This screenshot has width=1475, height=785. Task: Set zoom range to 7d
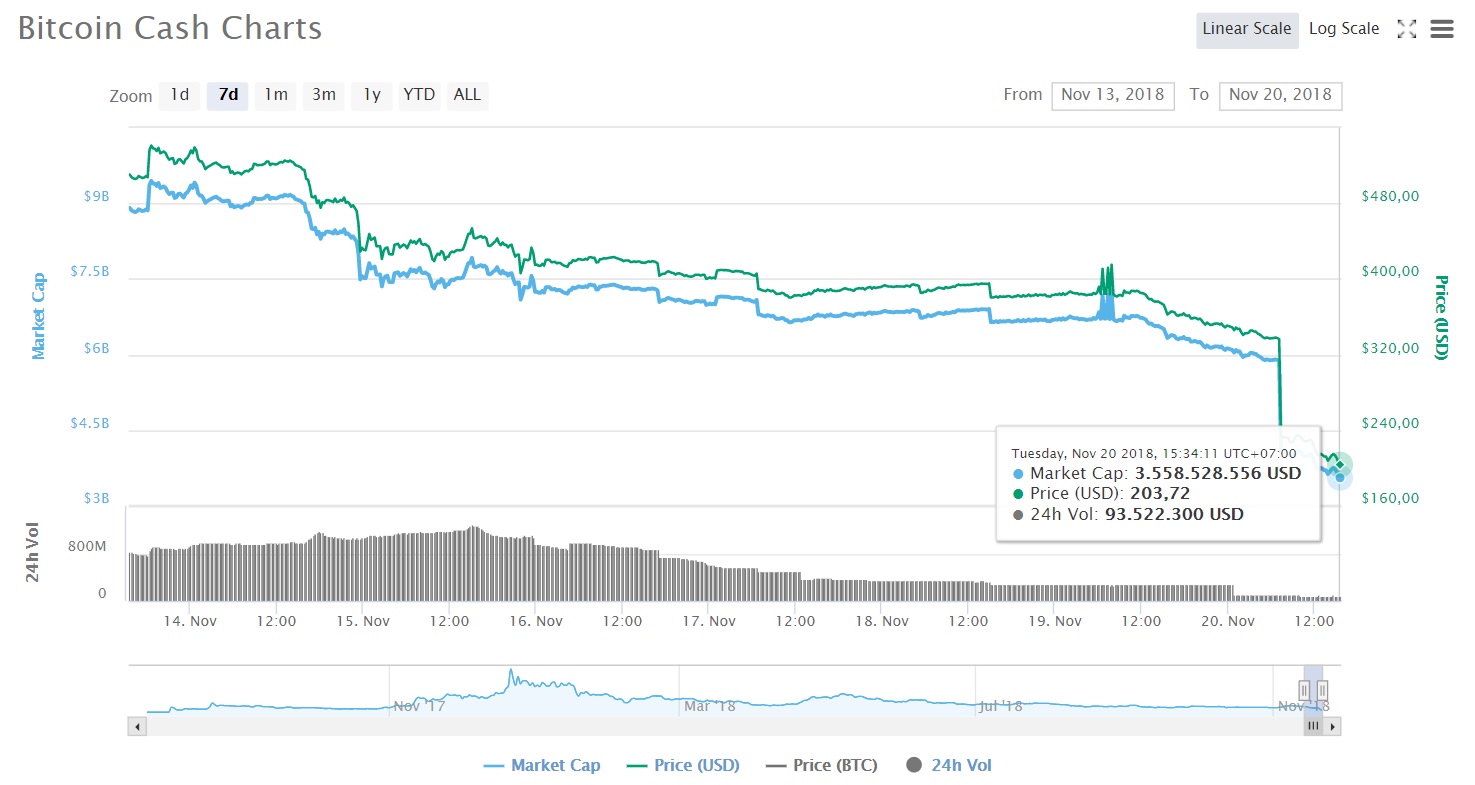tap(228, 95)
